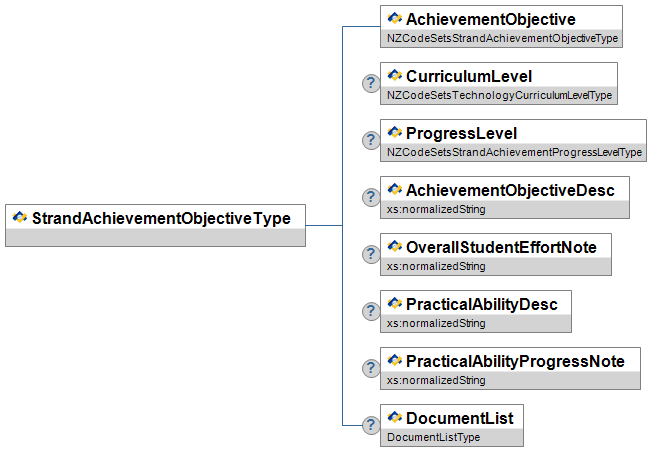The width and height of the screenshot is (669, 451).
Task: Click the question mark icon beside CurriculumLevel
Action: [x=370, y=84]
